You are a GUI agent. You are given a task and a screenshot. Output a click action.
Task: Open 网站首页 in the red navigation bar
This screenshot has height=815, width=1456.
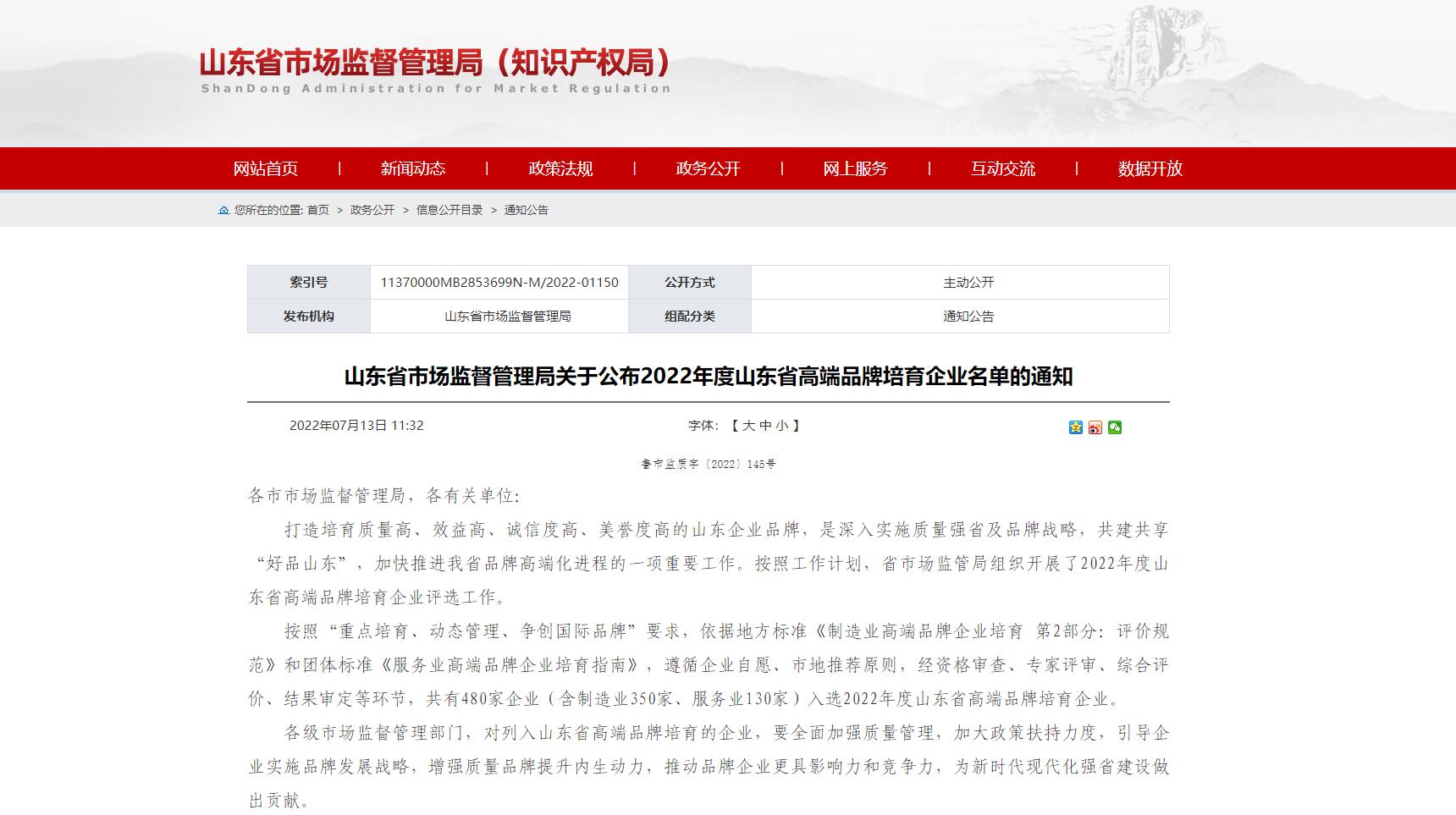click(267, 169)
